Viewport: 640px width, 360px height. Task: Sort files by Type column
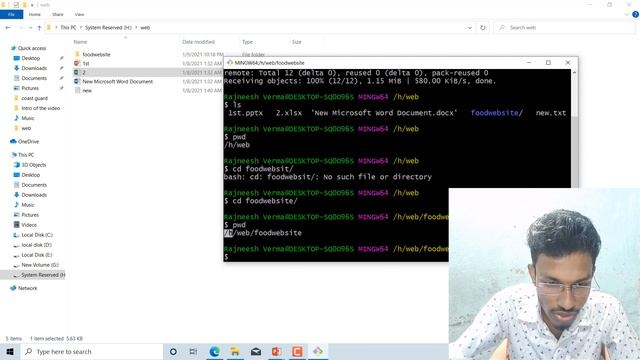coord(247,42)
